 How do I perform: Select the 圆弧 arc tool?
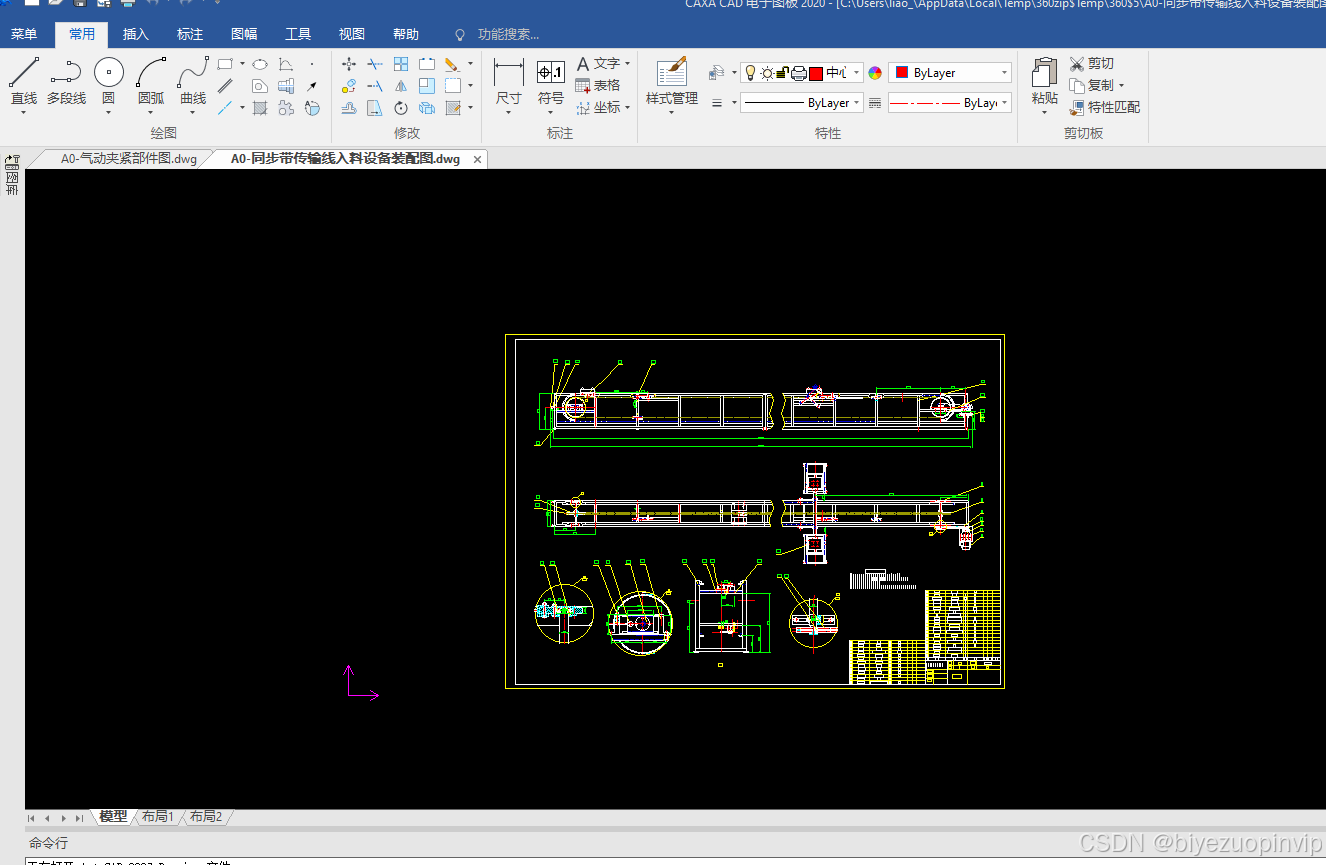point(151,80)
